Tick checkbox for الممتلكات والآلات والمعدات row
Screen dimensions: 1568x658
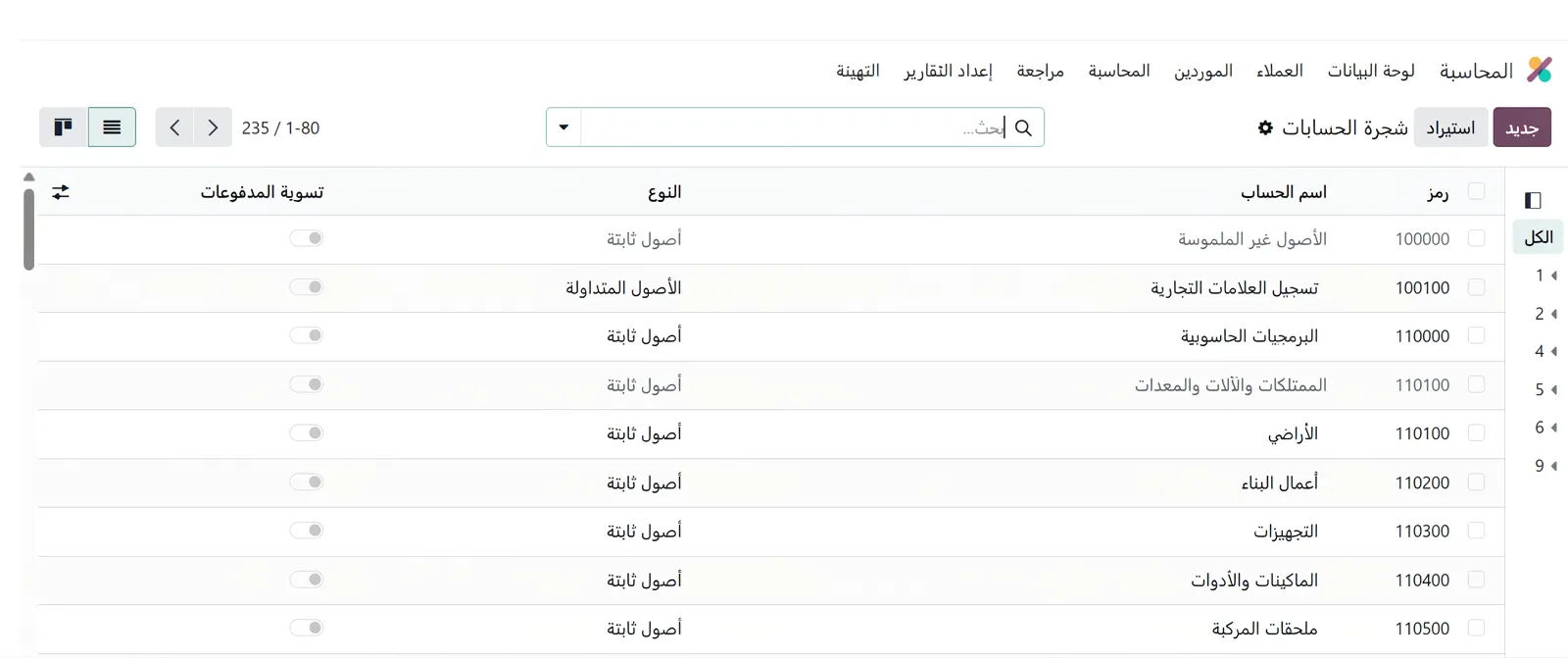pyautogui.click(x=1476, y=384)
